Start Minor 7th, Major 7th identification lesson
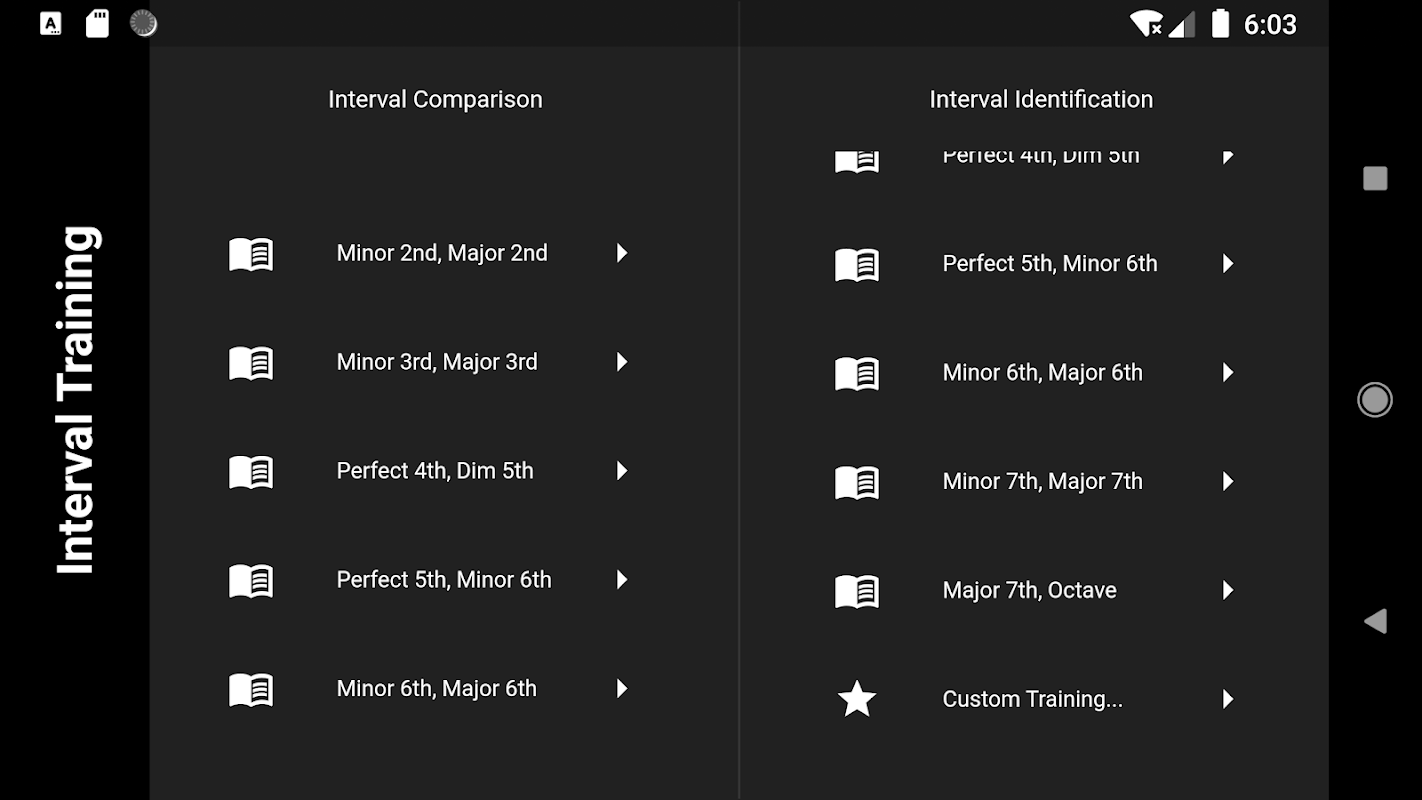The height and width of the screenshot is (800, 1422). 1042,482
